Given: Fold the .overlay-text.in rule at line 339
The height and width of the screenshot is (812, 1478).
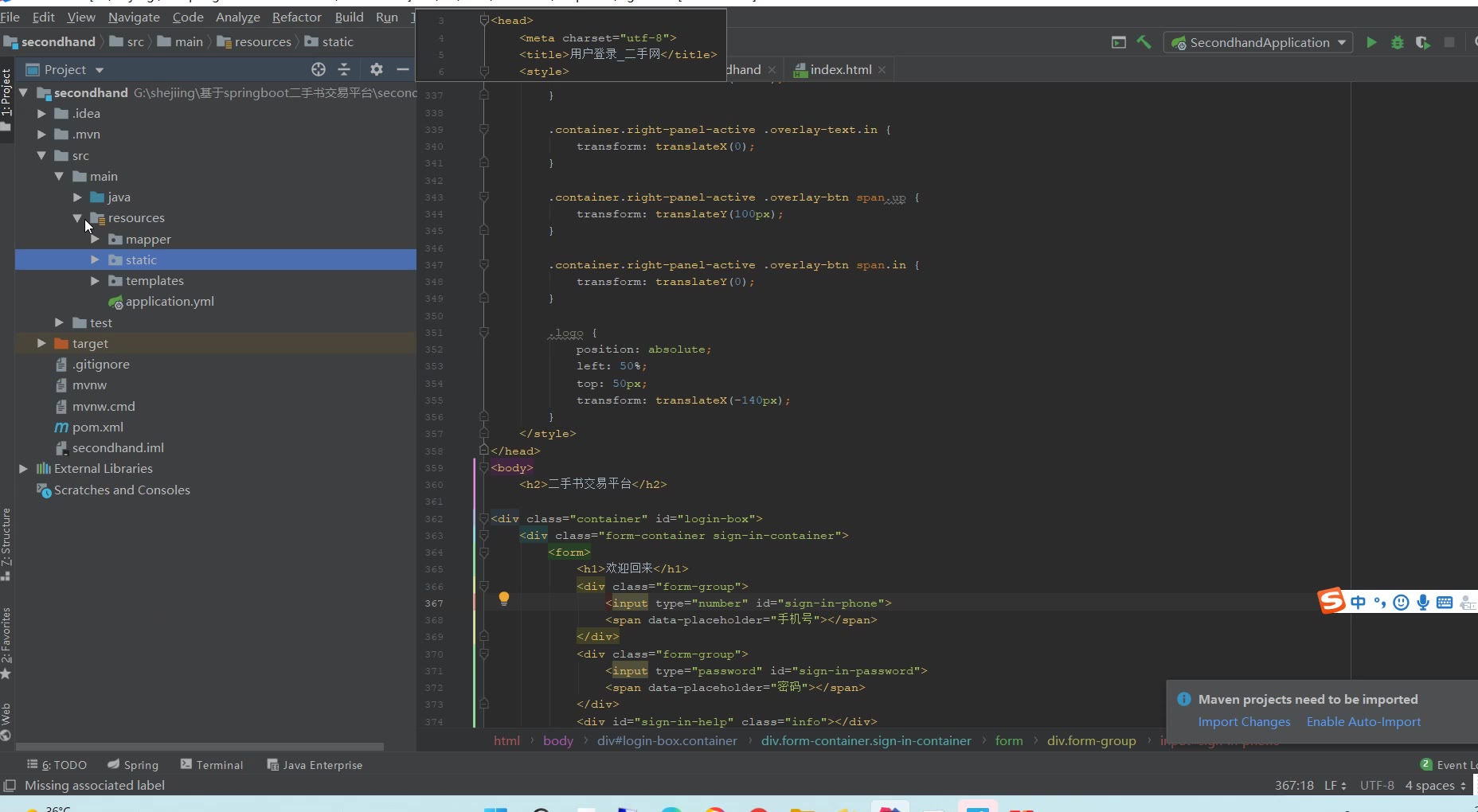Looking at the screenshot, I should click(483, 130).
